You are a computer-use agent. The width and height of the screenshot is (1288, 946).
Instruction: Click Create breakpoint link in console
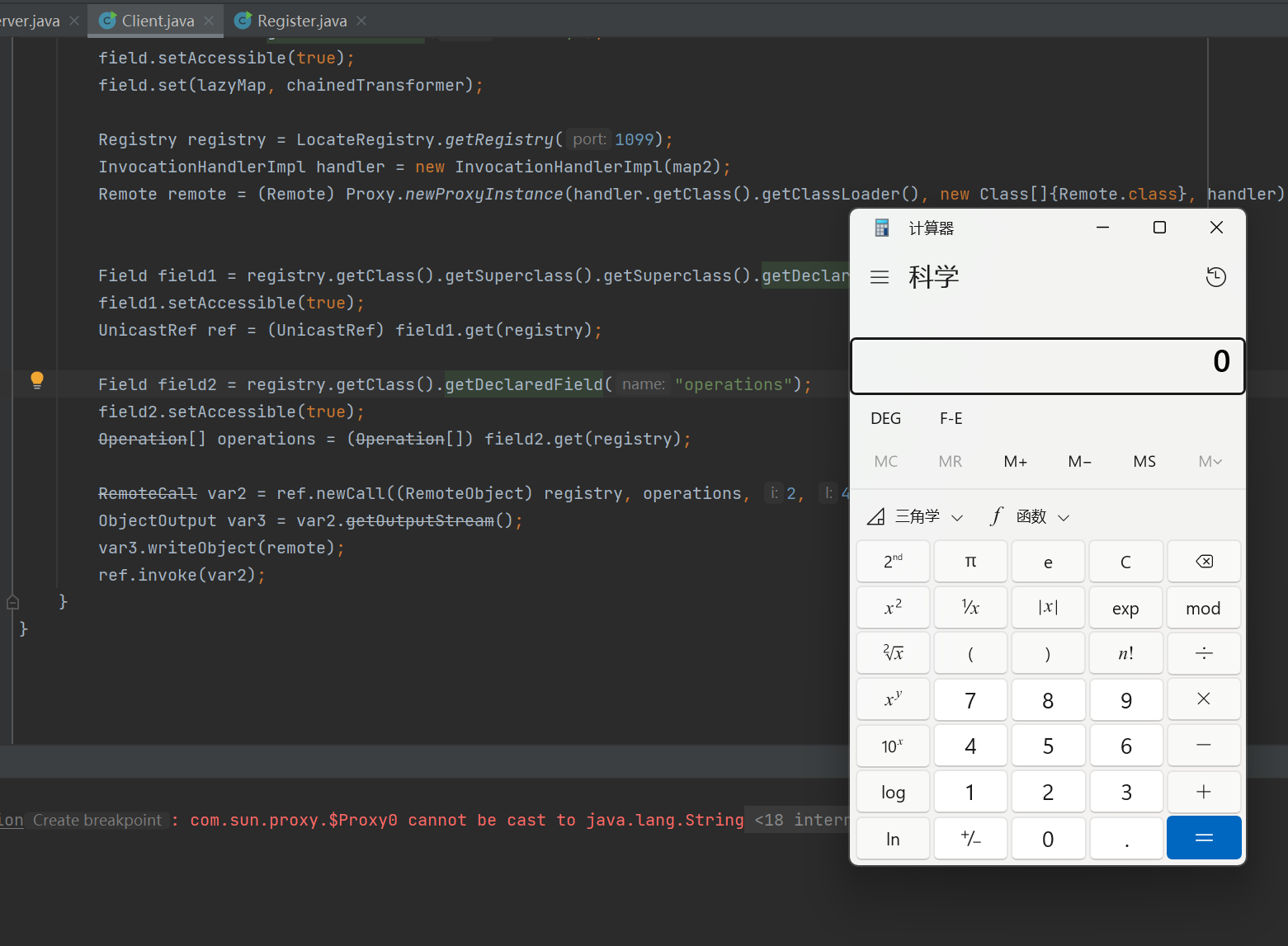point(97,820)
